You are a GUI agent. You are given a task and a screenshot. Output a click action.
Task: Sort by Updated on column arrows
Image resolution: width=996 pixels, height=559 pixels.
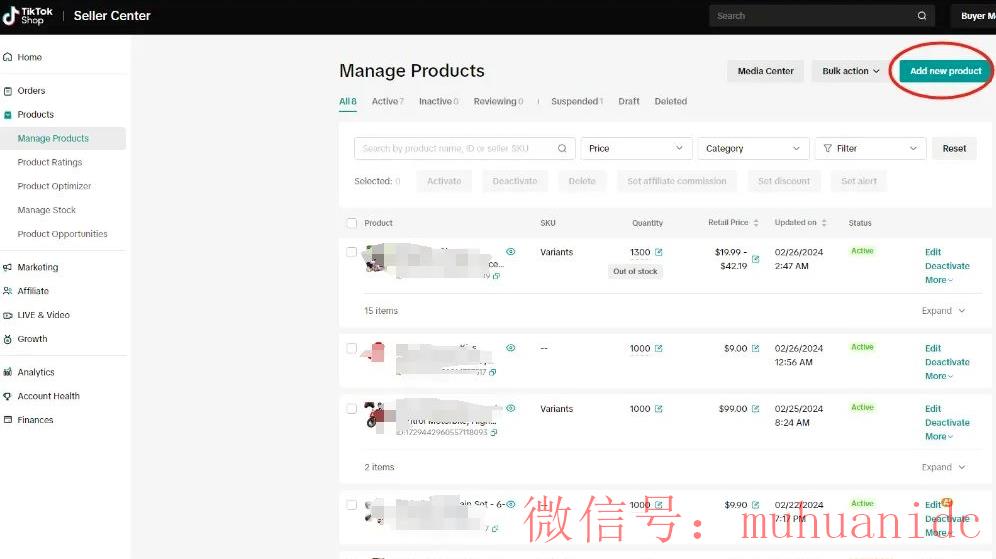tap(825, 223)
